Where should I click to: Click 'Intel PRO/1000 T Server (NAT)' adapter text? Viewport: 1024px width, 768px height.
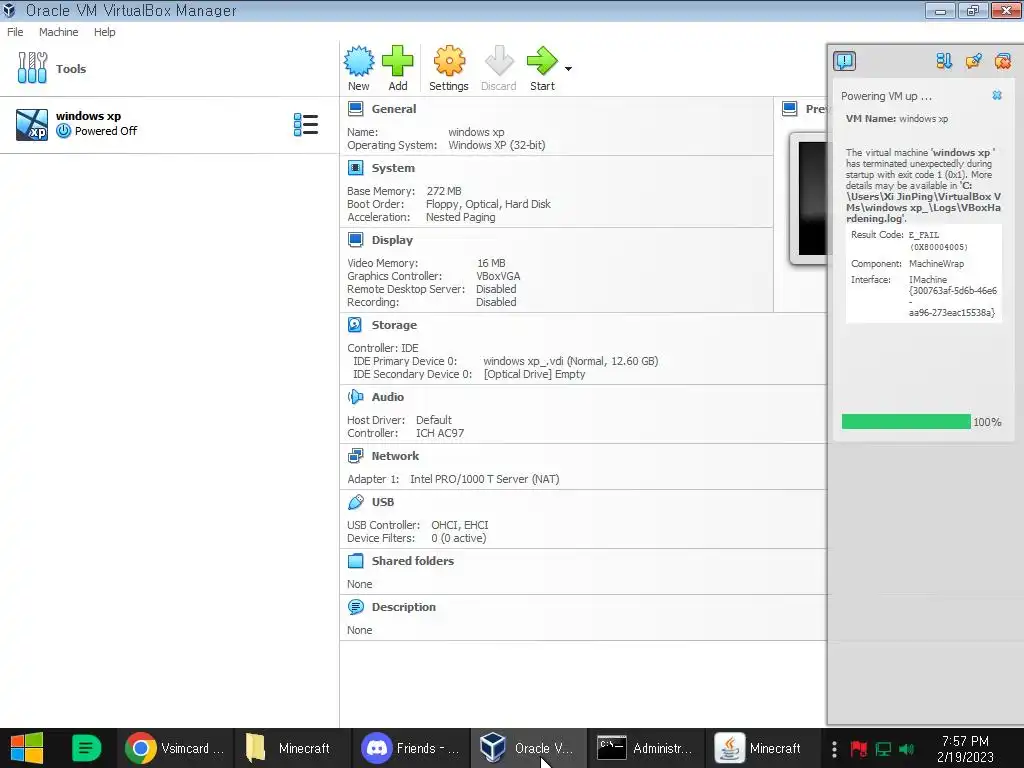(485, 479)
